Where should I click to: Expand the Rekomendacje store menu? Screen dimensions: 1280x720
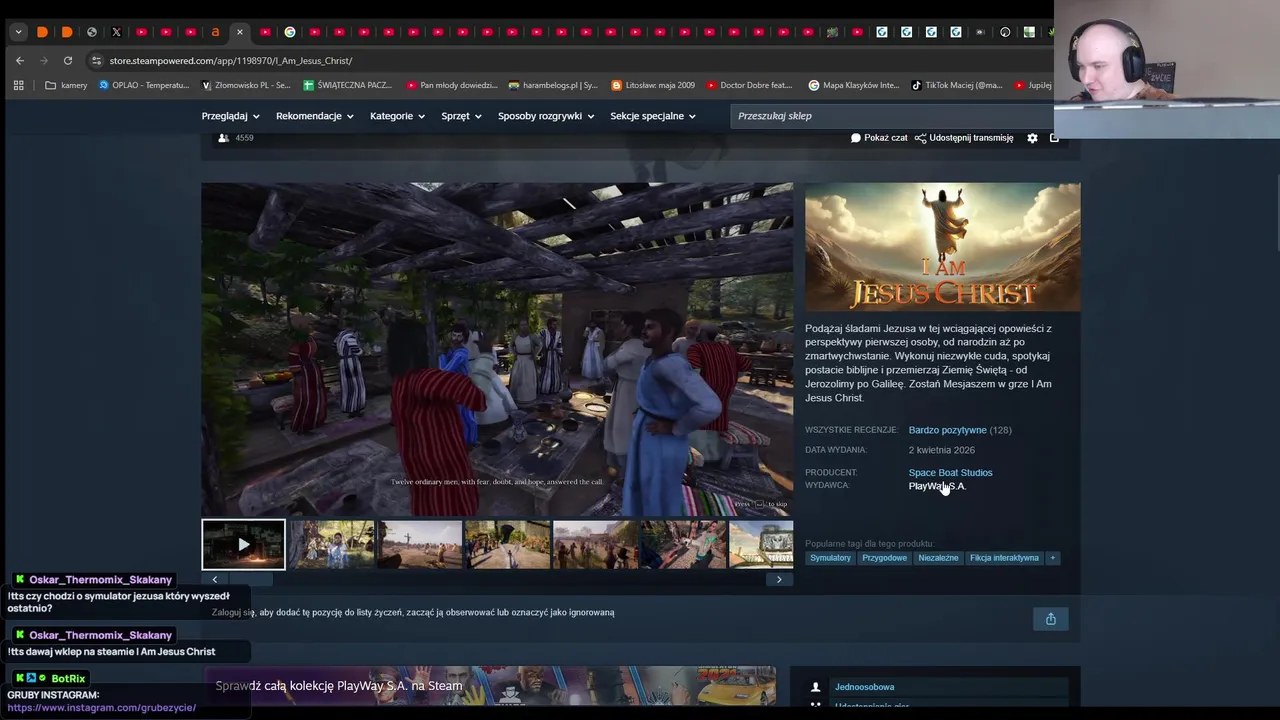point(315,116)
